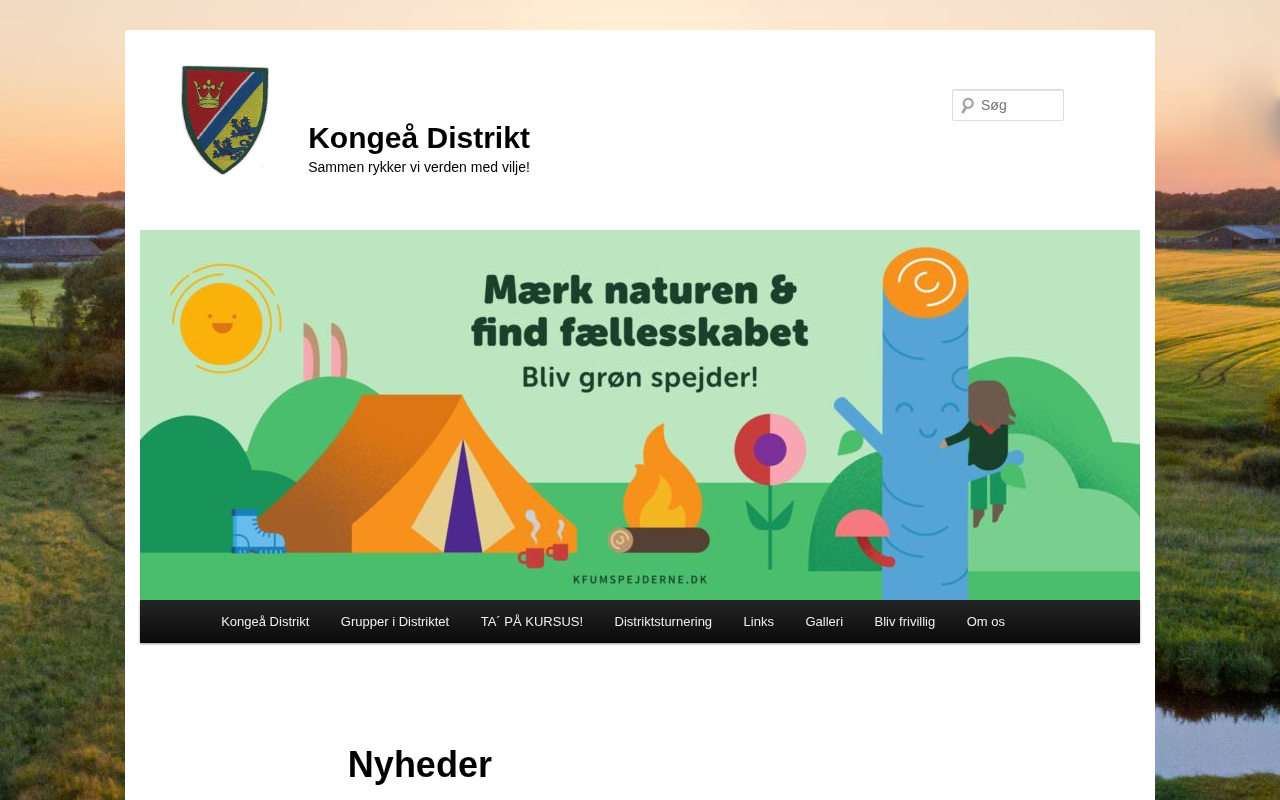Open the Grupper i Distriktet menu
This screenshot has height=800, width=1280.
point(395,621)
